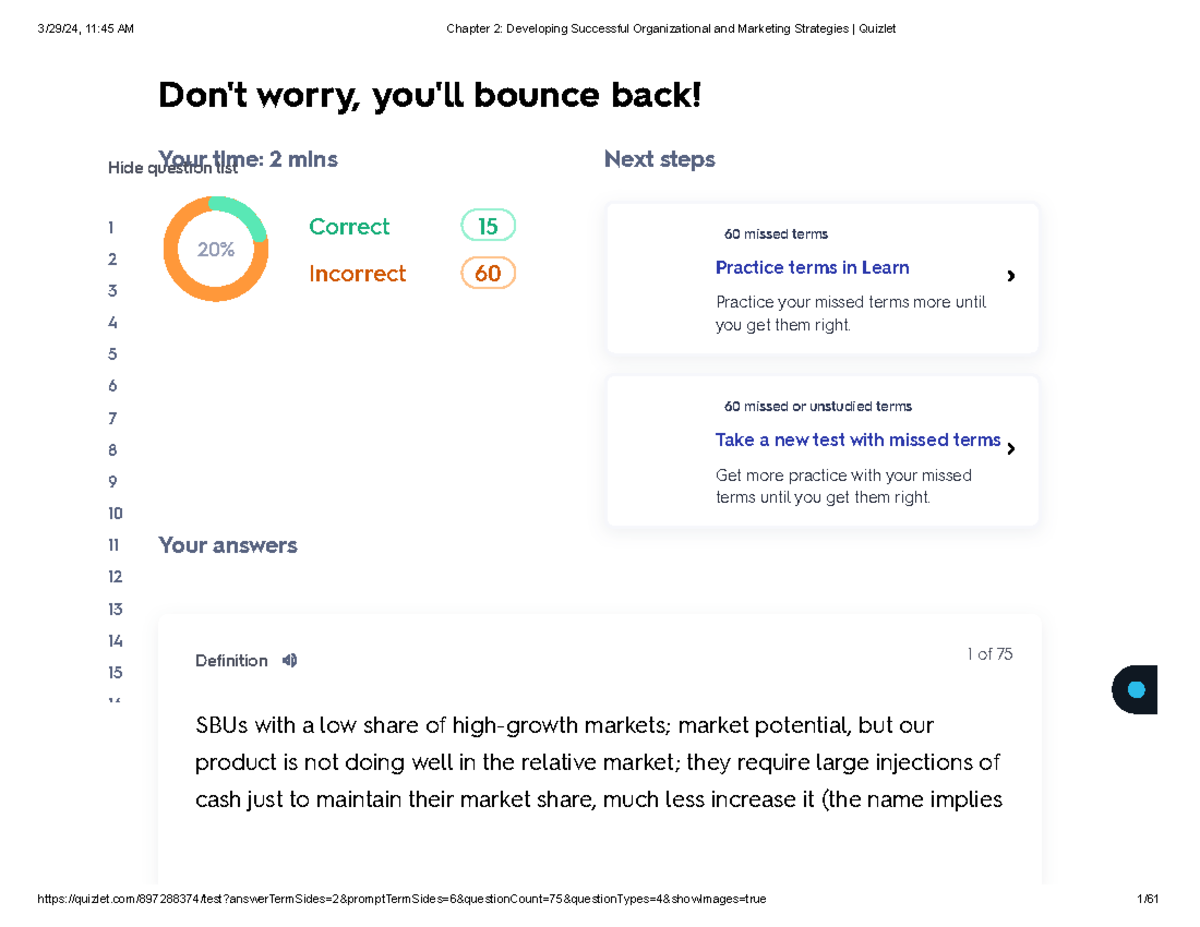This screenshot has height=927, width=1200.
Task: Select the Correct count badge showing 15
Action: coord(487,227)
